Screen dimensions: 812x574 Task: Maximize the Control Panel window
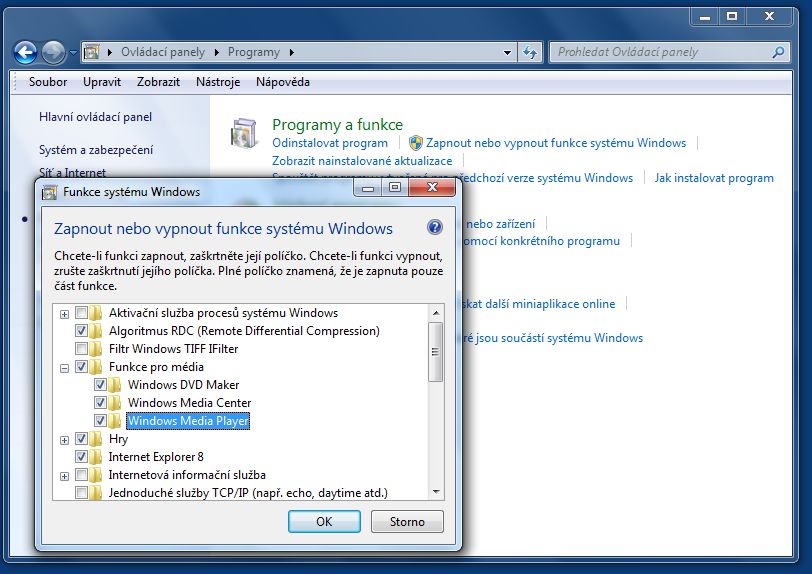click(x=731, y=16)
